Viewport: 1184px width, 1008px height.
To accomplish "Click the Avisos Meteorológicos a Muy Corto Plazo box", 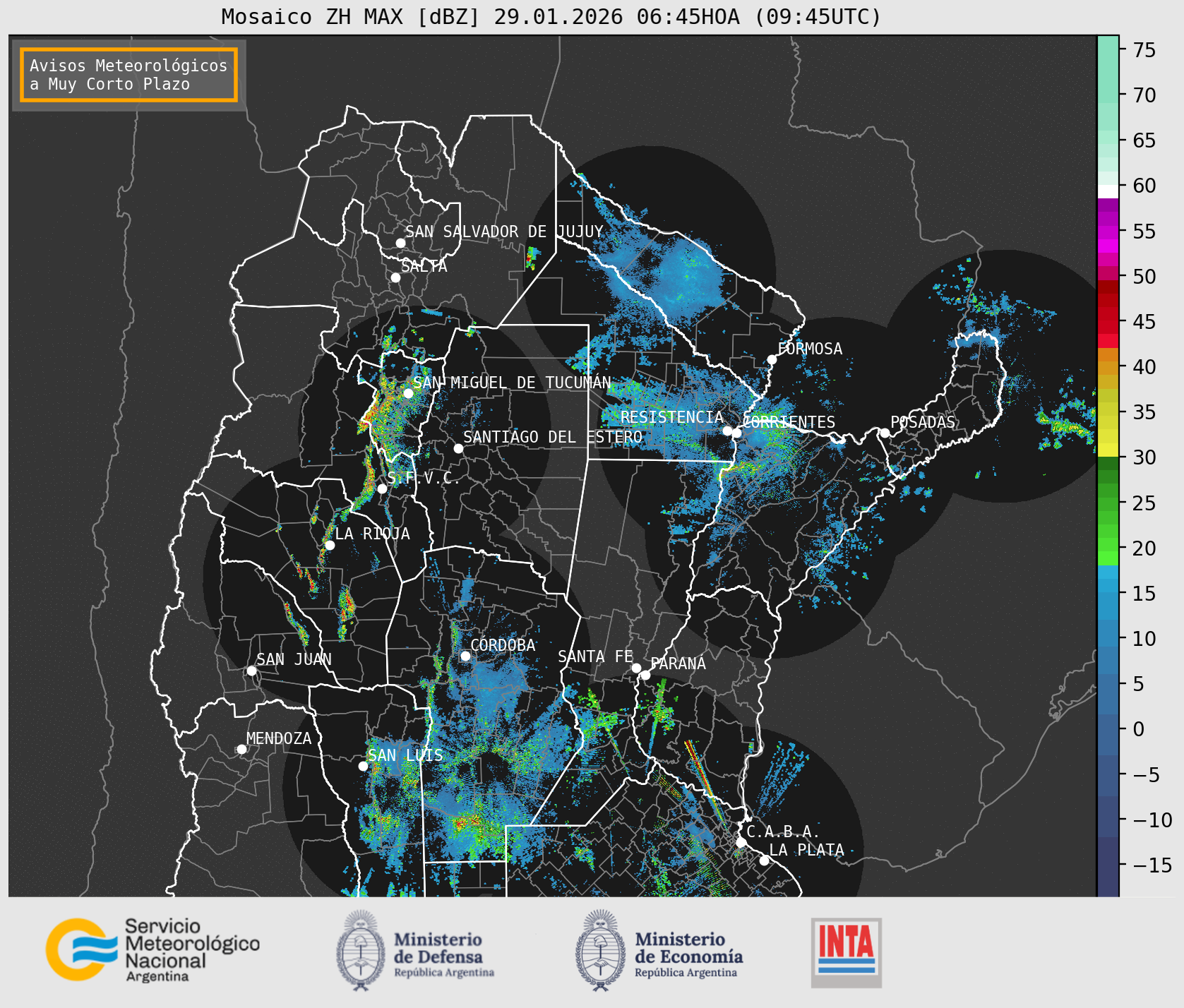I will pyautogui.click(x=128, y=75).
